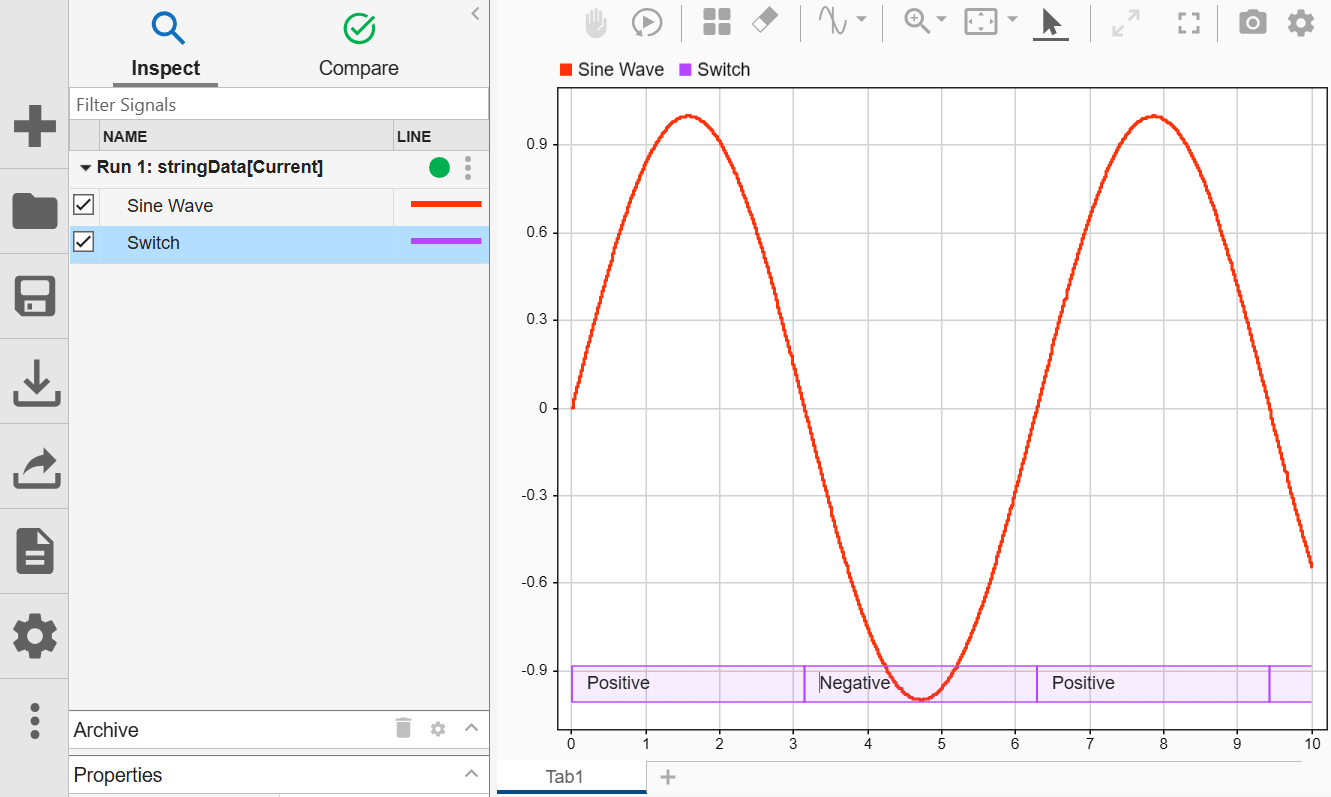Select the arrow pointer tool
This screenshot has width=1331, height=797.
[x=1050, y=22]
